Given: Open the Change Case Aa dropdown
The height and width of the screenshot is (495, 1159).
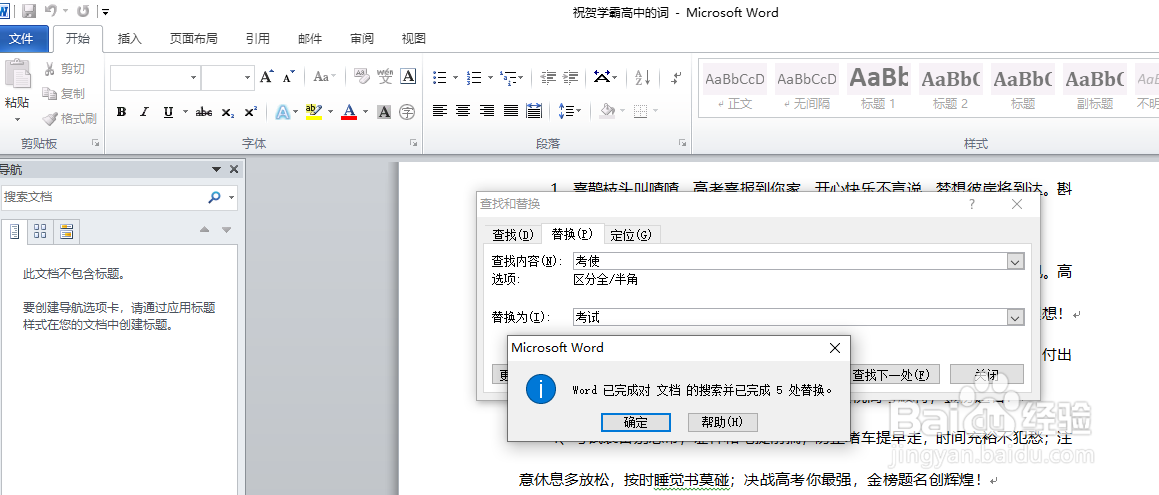Looking at the screenshot, I should pyautogui.click(x=324, y=77).
